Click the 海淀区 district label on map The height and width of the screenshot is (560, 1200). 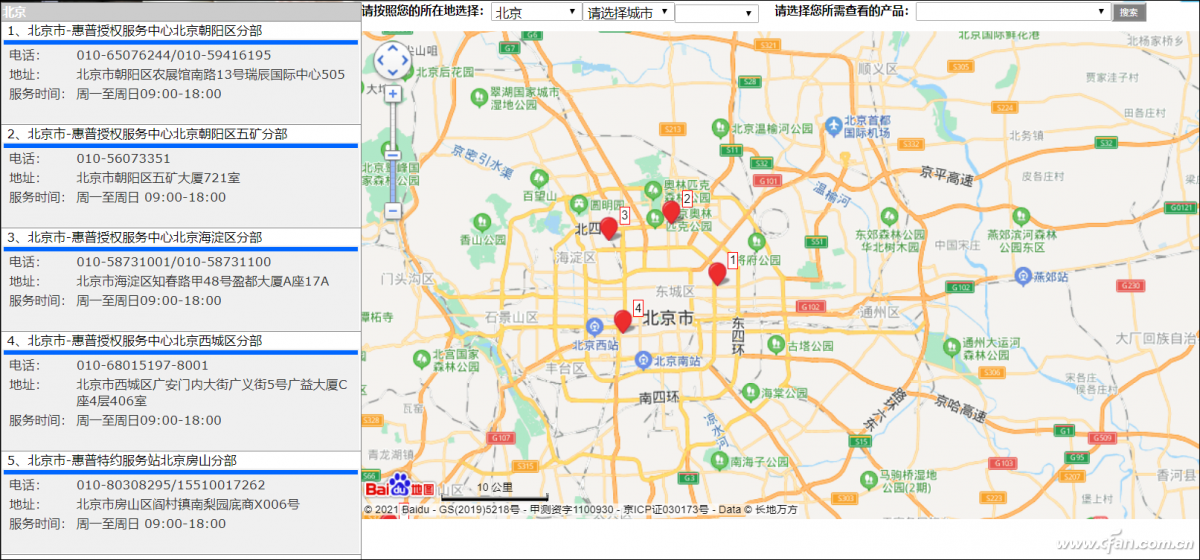click(577, 257)
